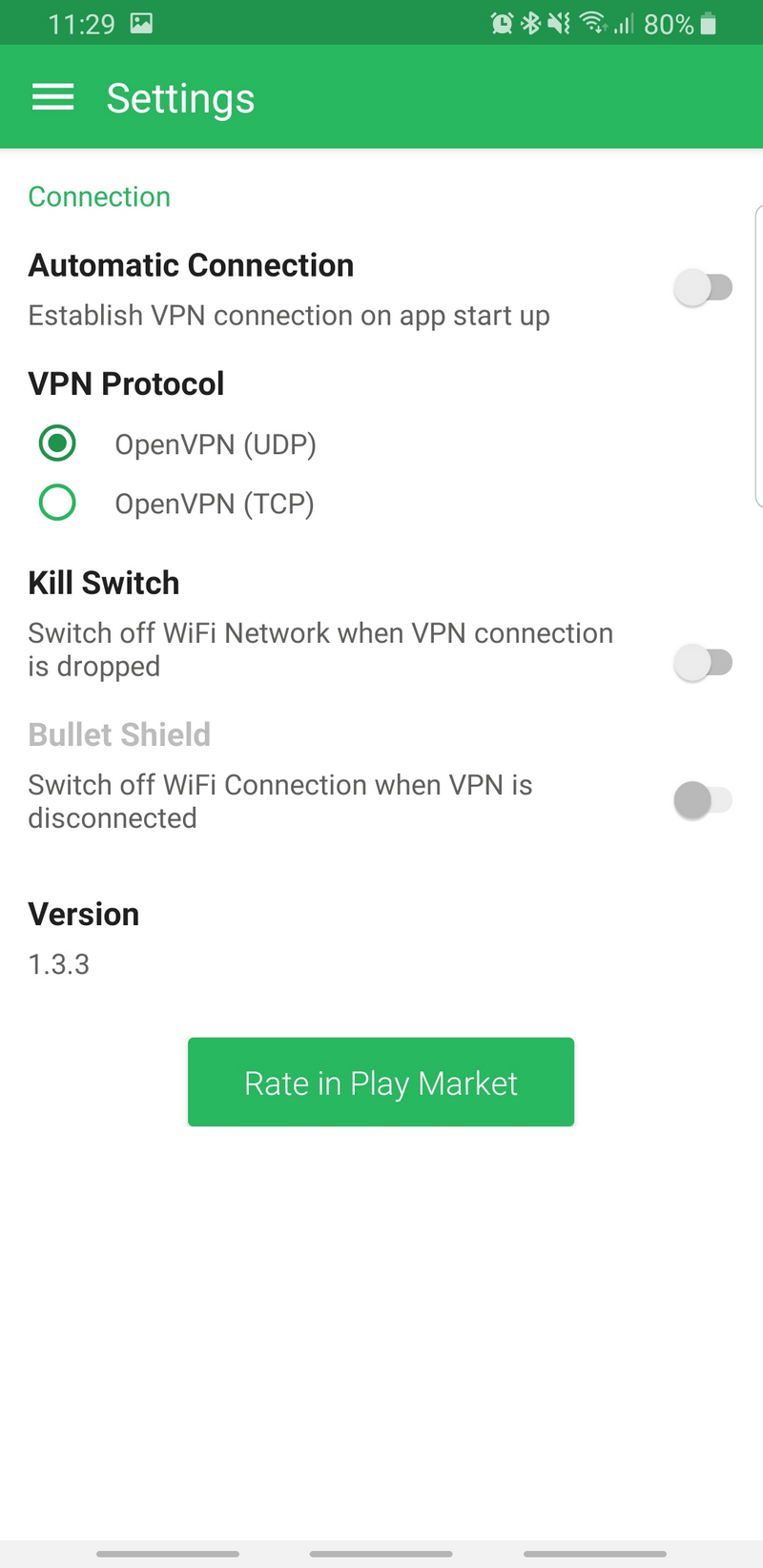Image resolution: width=763 pixels, height=1568 pixels.
Task: Tap the picture notification icon
Action: click(141, 23)
